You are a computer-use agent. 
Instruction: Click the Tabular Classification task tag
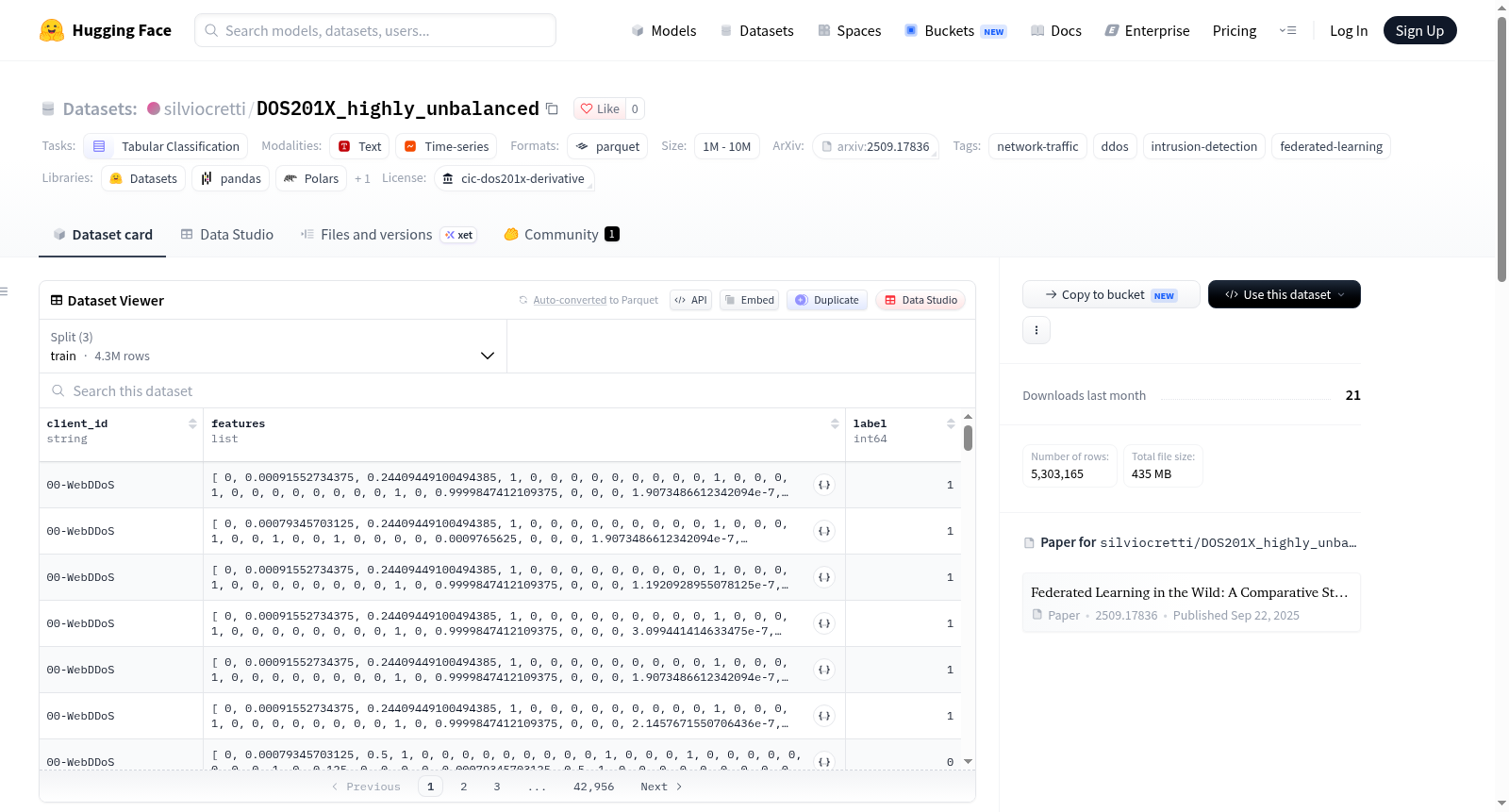[166, 146]
